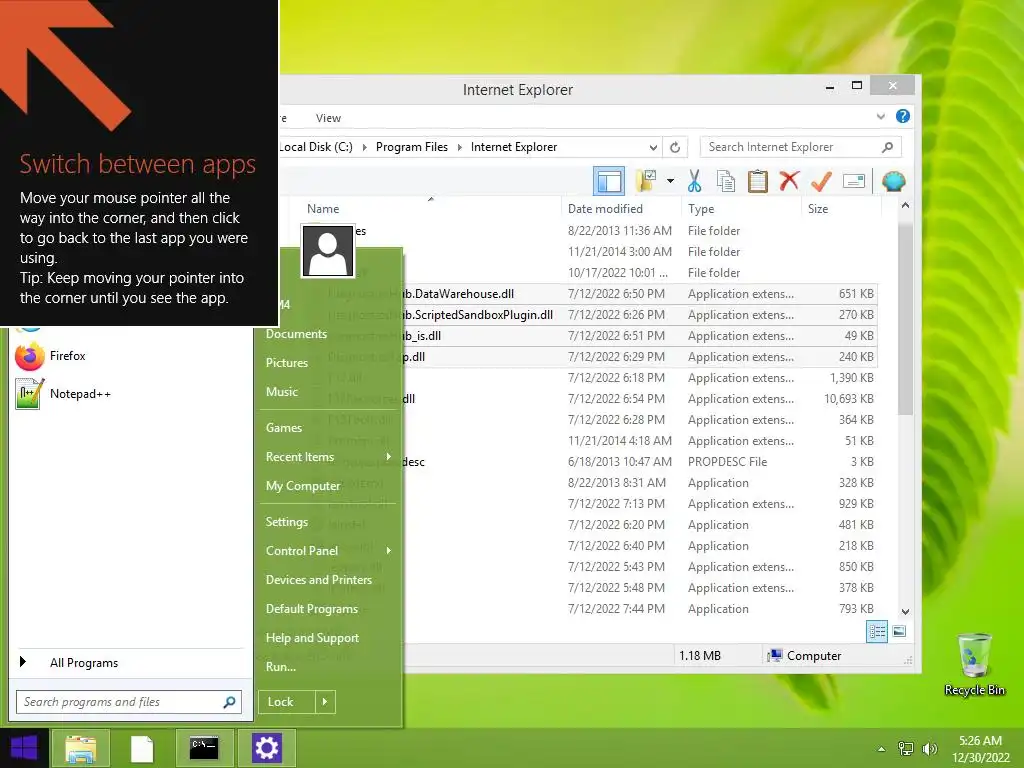
Task: Open Settings from the Start menu
Action: 287,522
